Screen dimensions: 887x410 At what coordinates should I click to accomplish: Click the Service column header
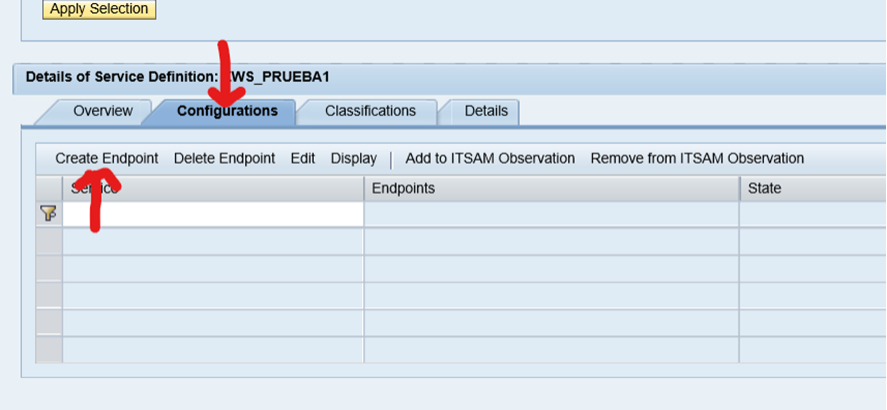(213, 188)
